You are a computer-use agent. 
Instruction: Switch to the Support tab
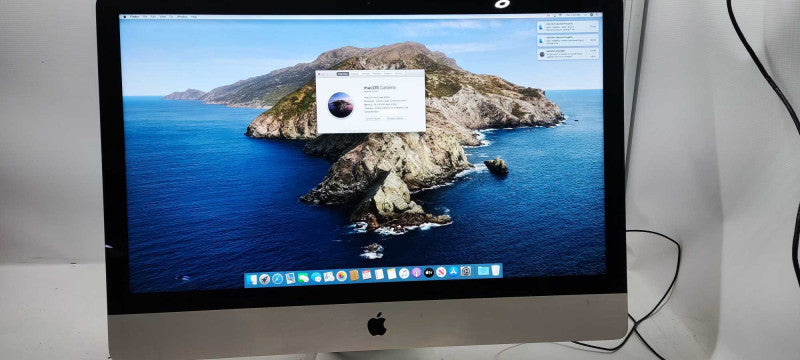point(388,74)
